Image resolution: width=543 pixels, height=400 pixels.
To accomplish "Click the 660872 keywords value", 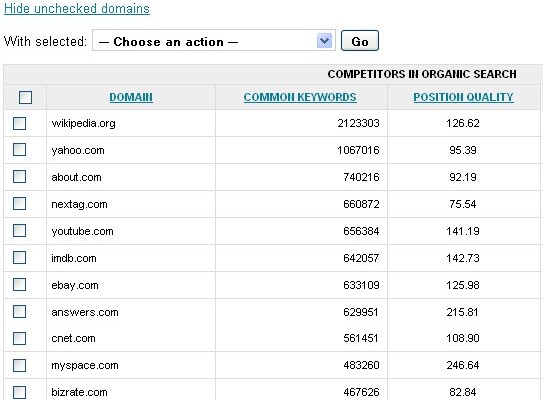I will 361,204.
